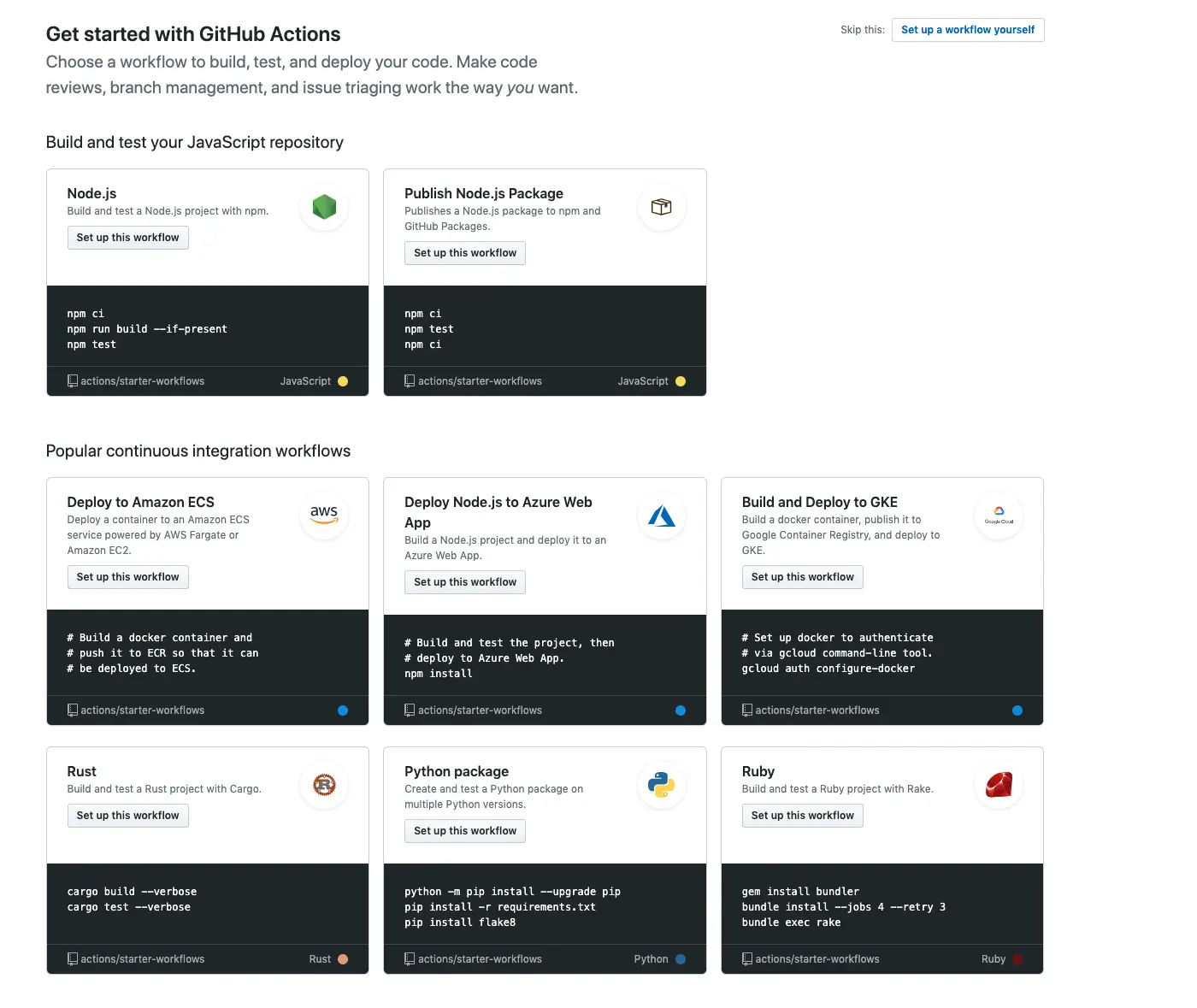Click 'Rust' language label in card footer
Screen dimensions: 1197x1008
pos(320,959)
